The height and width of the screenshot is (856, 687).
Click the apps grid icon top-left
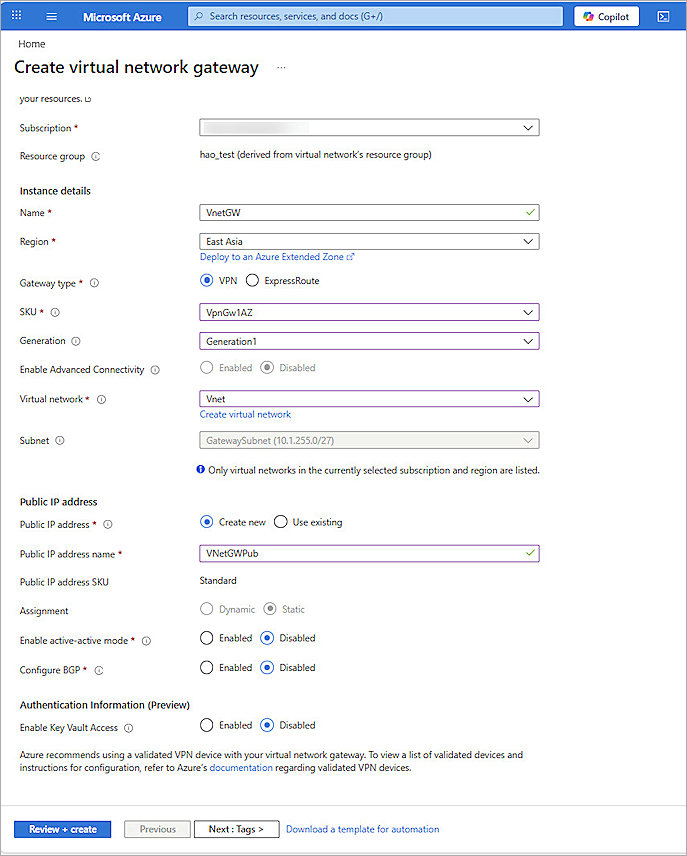(x=14, y=15)
